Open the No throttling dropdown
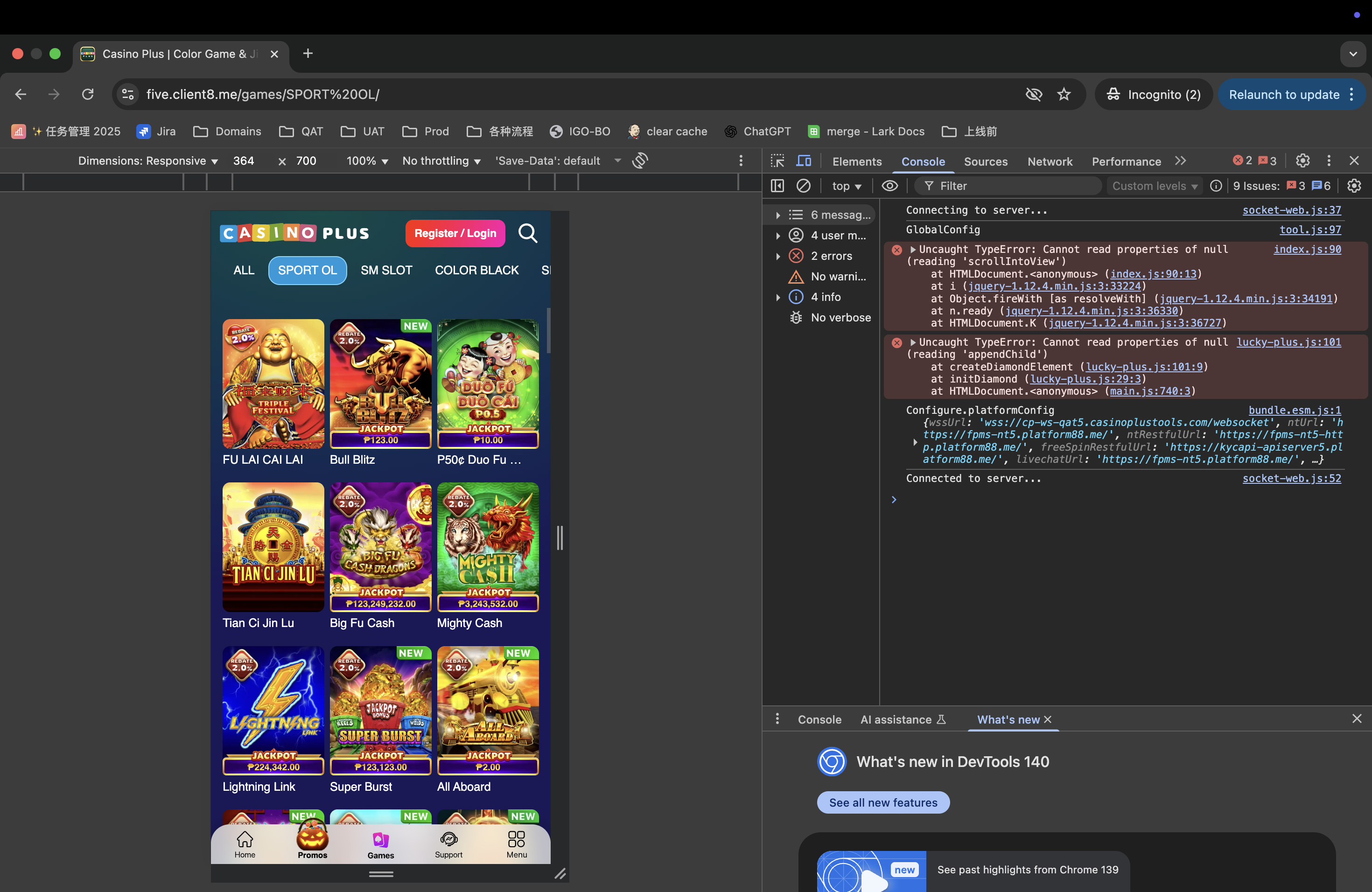The height and width of the screenshot is (892, 1372). (441, 161)
